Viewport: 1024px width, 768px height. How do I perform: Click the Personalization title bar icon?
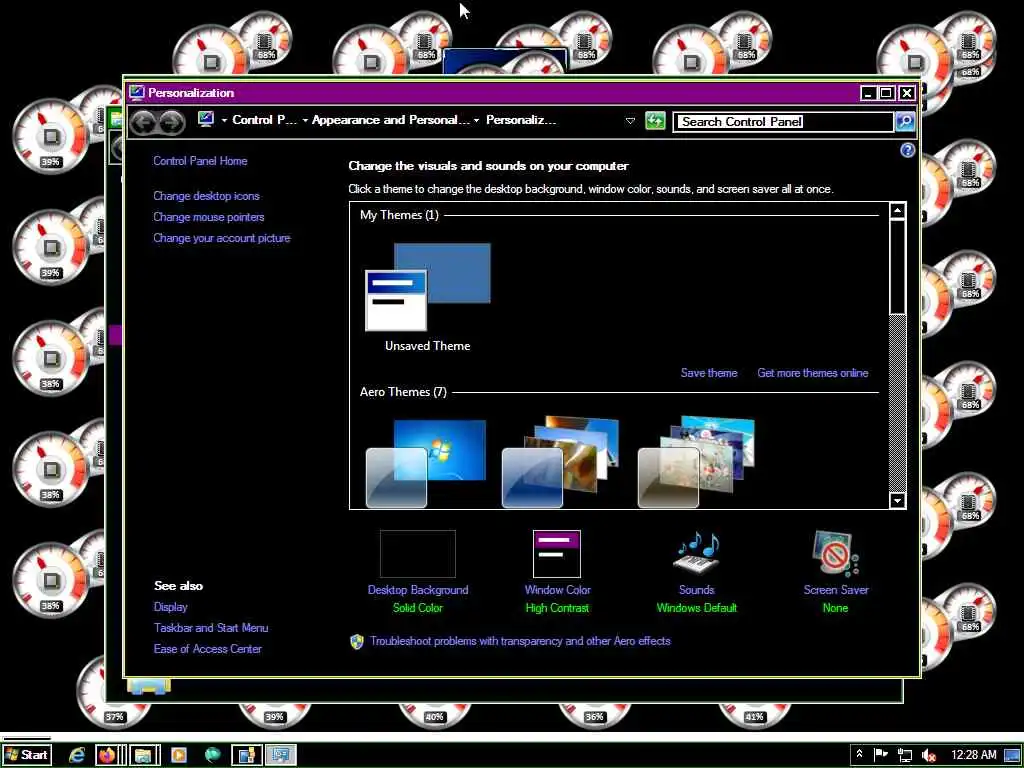click(136, 93)
